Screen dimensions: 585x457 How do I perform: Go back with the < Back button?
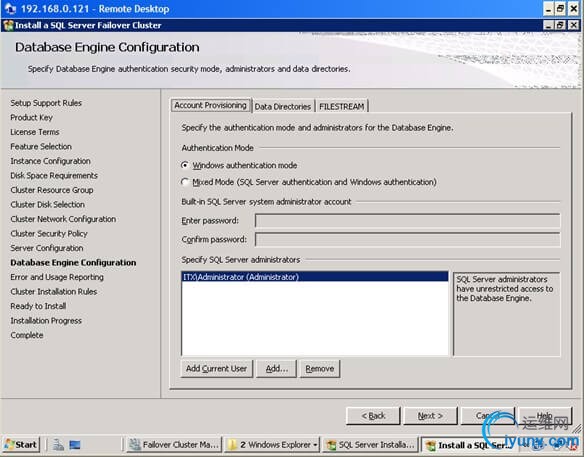373,416
